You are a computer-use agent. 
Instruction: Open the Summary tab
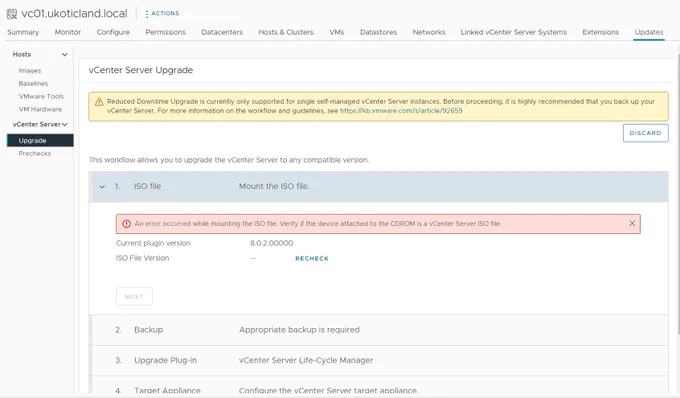[x=23, y=32]
